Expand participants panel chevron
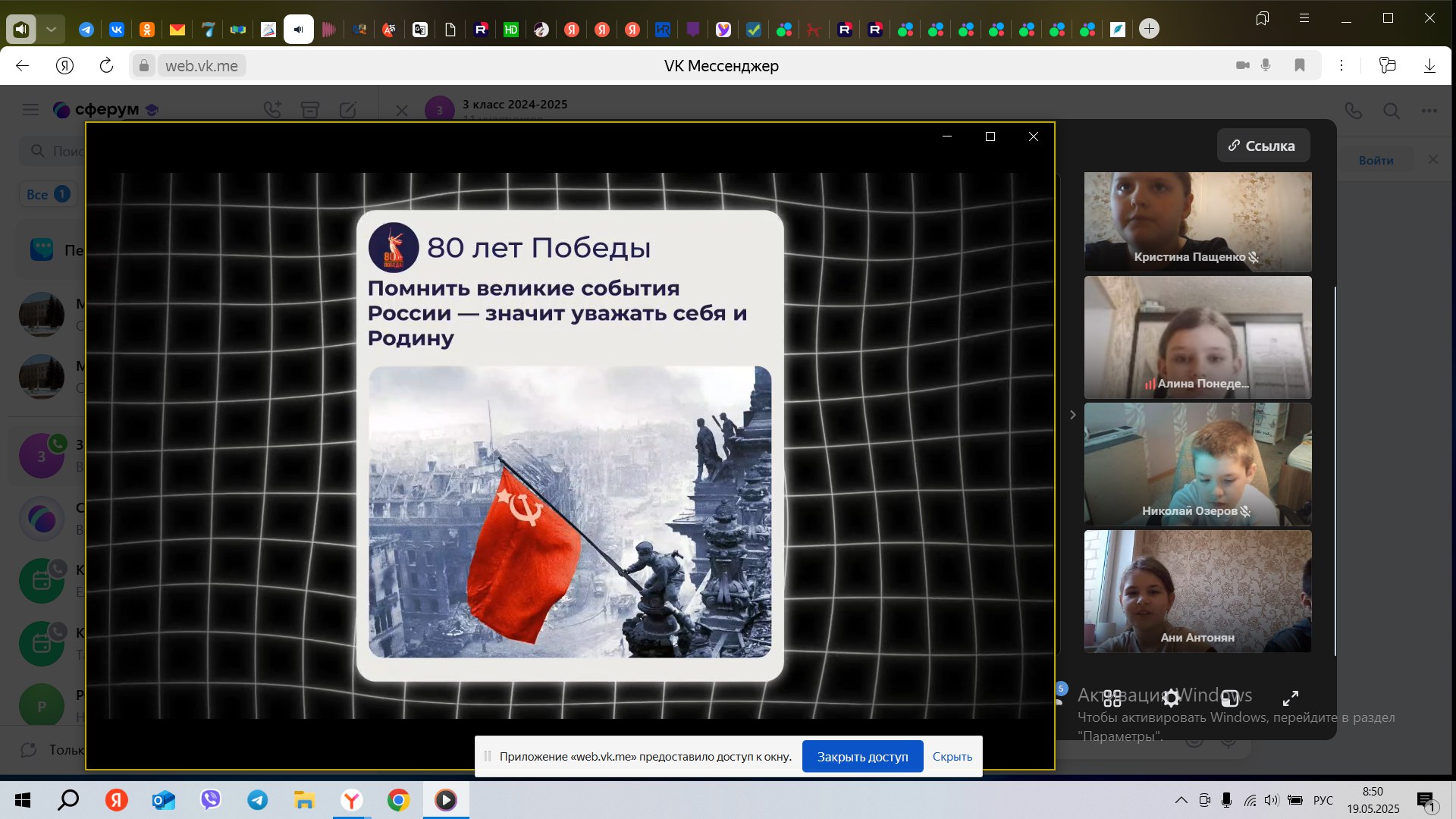The image size is (1456, 819). tap(1072, 415)
